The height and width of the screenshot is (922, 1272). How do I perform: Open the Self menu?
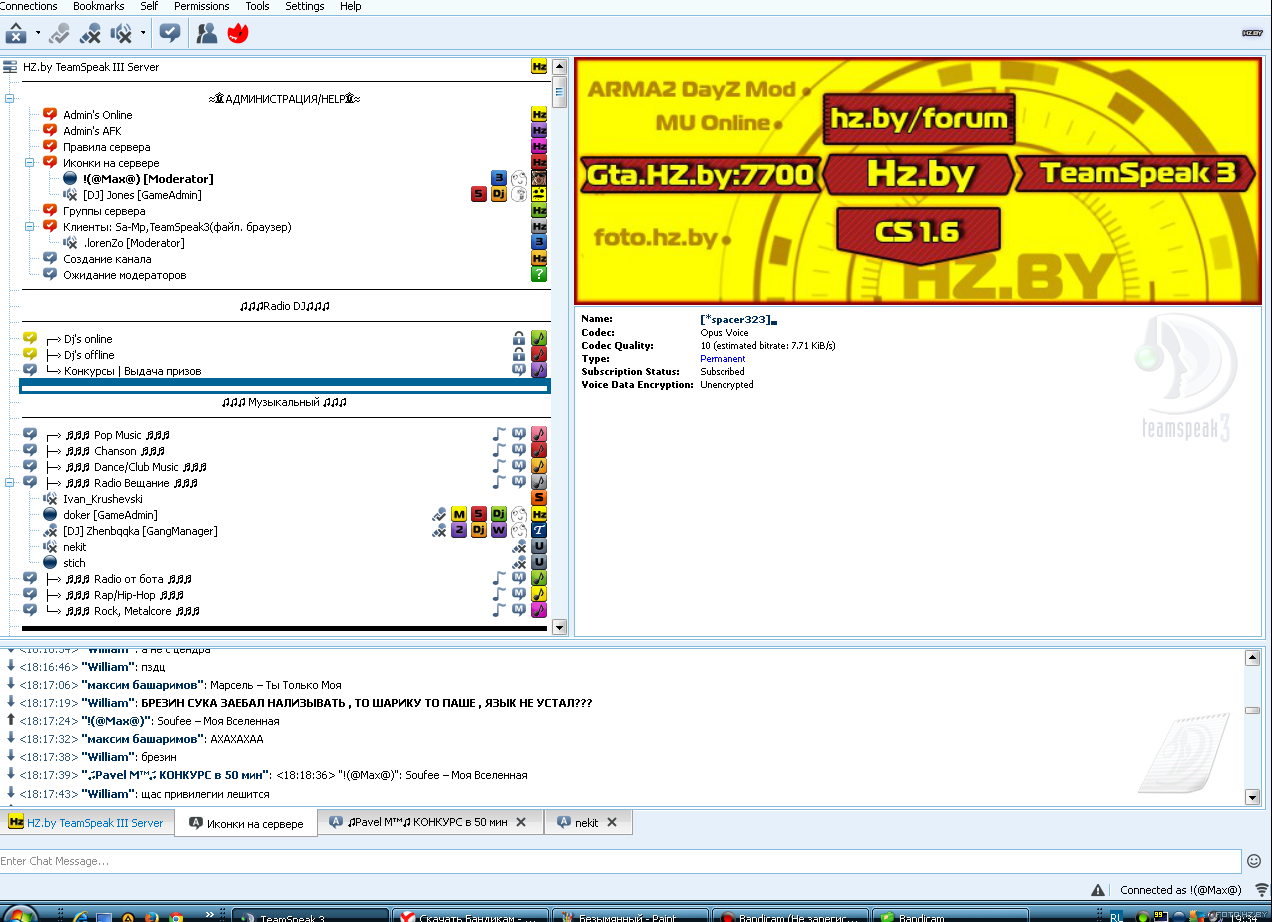(x=149, y=6)
